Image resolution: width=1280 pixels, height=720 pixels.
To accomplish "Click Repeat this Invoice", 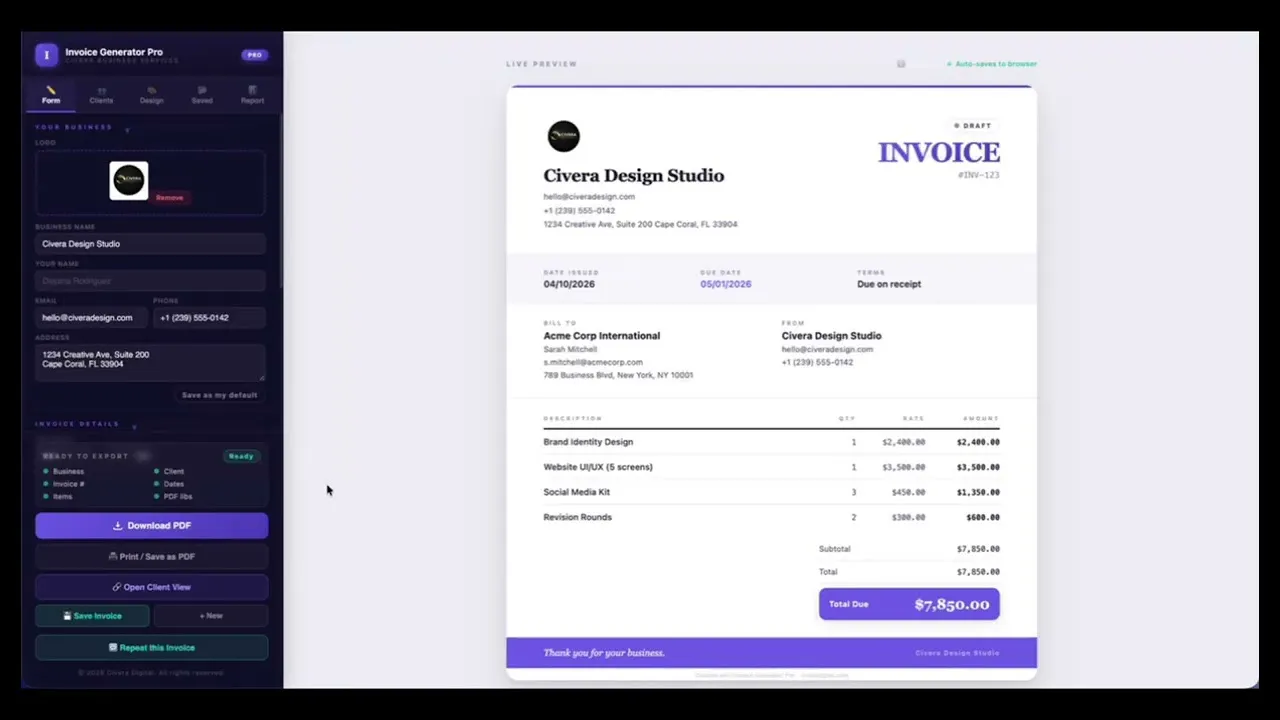I will point(152,648).
